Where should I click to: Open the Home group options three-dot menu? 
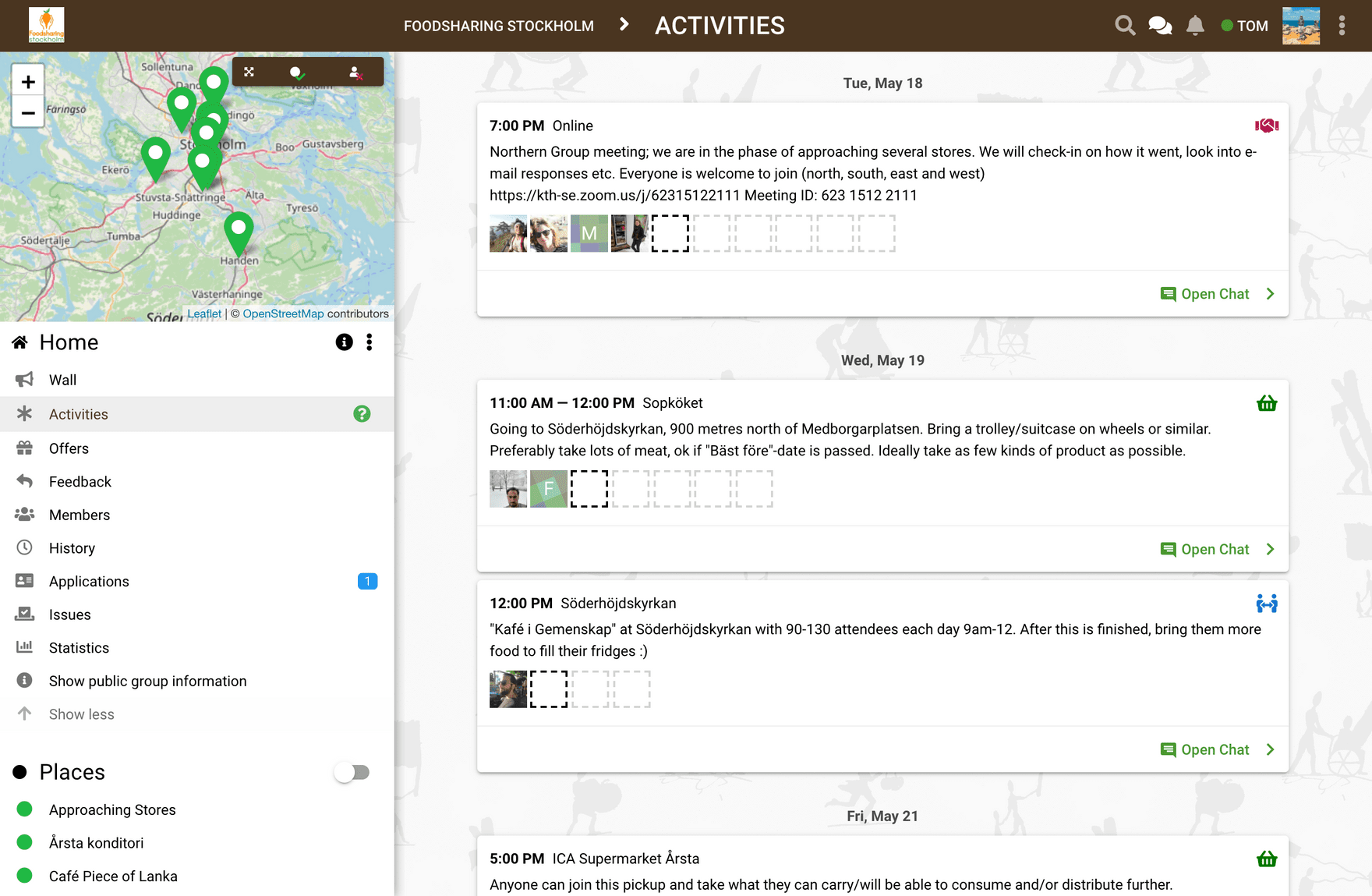pos(370,342)
